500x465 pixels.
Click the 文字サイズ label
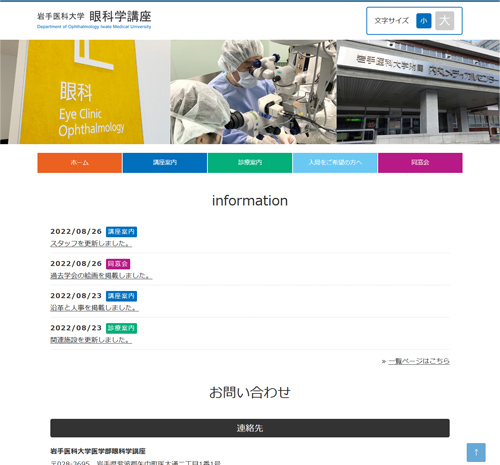click(392, 21)
